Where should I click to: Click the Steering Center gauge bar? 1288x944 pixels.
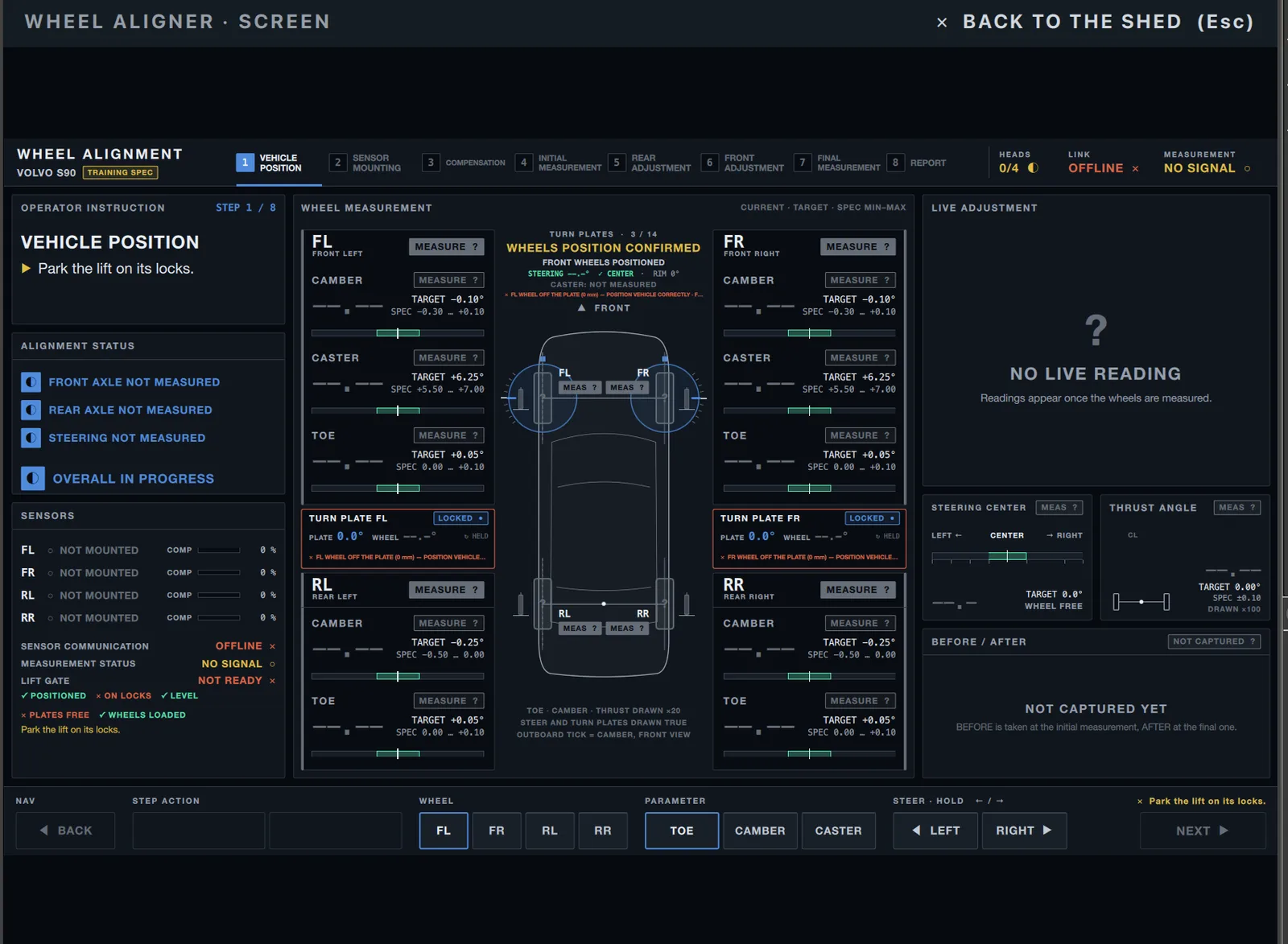coord(1007,556)
